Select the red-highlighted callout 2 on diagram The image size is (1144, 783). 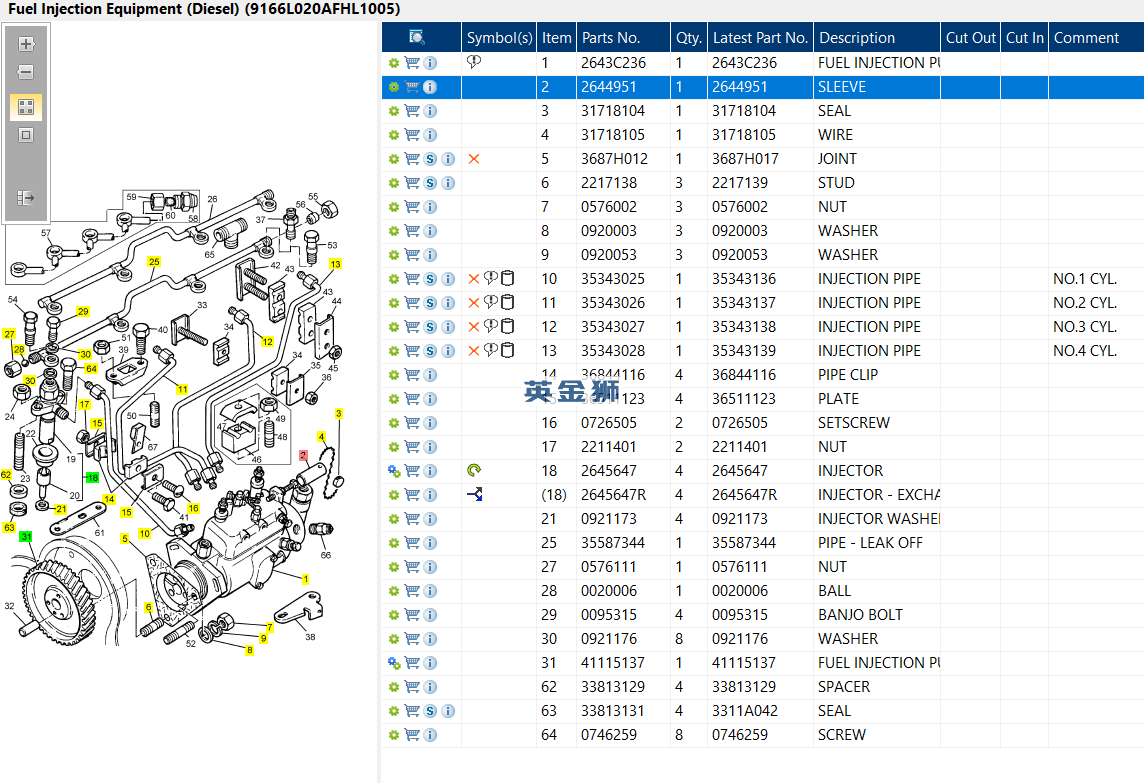(303, 455)
